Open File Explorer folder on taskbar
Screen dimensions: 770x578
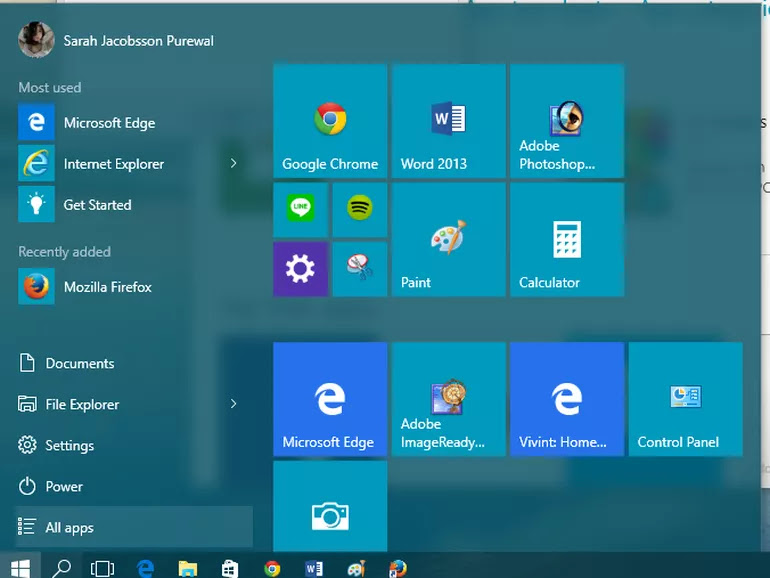tap(188, 569)
